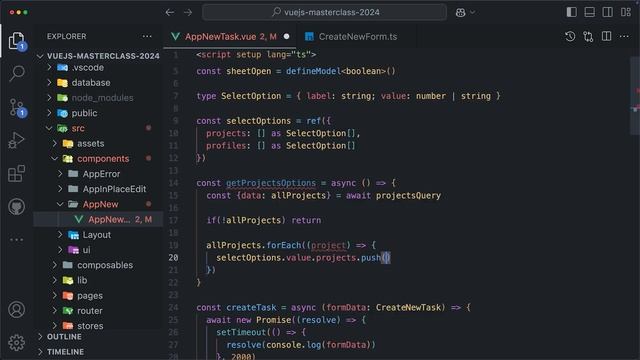Expand the assets folder
The image size is (640, 360).
pyautogui.click(x=98, y=144)
